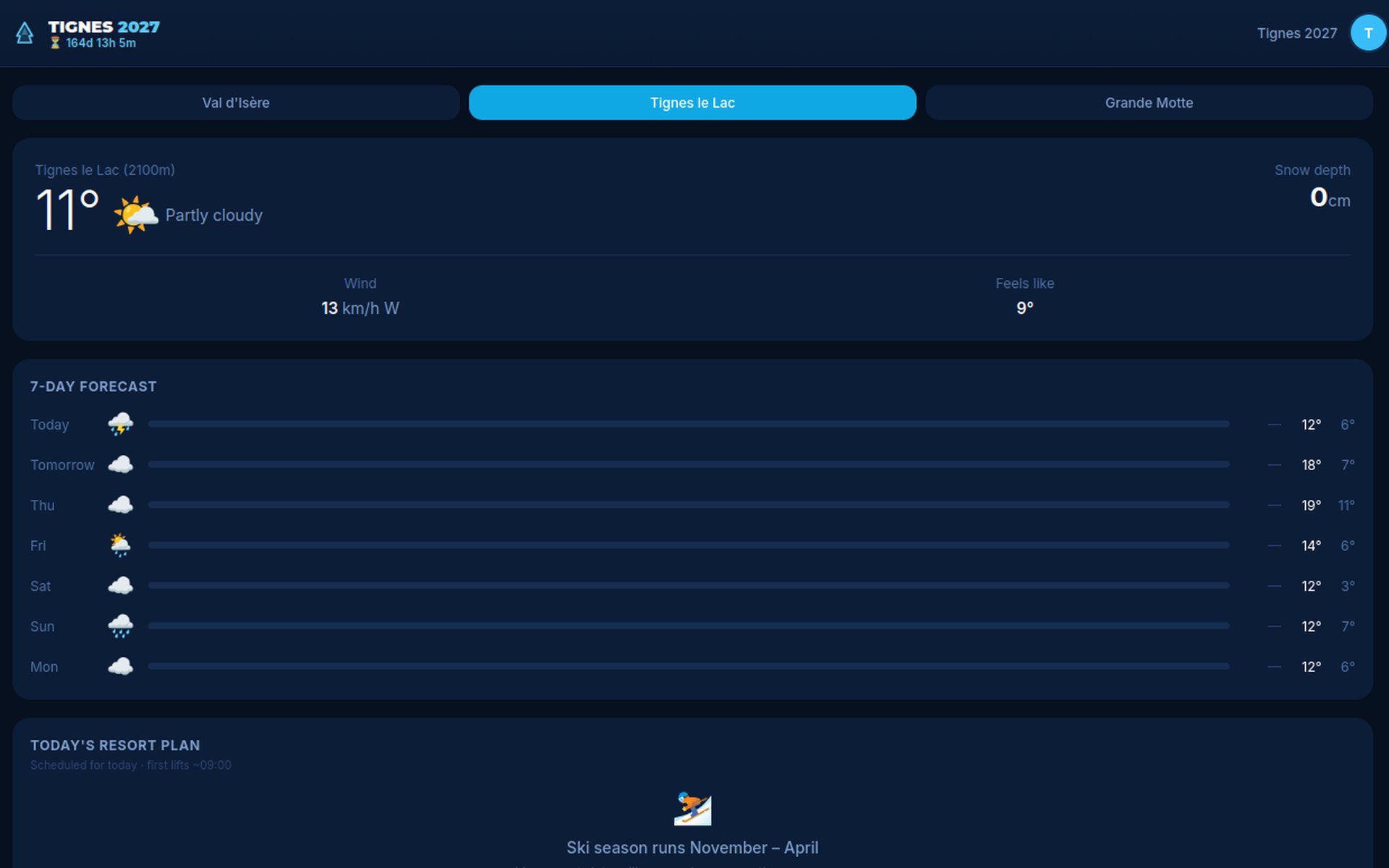
Task: Click the 11° current temperature
Action: coord(67,210)
